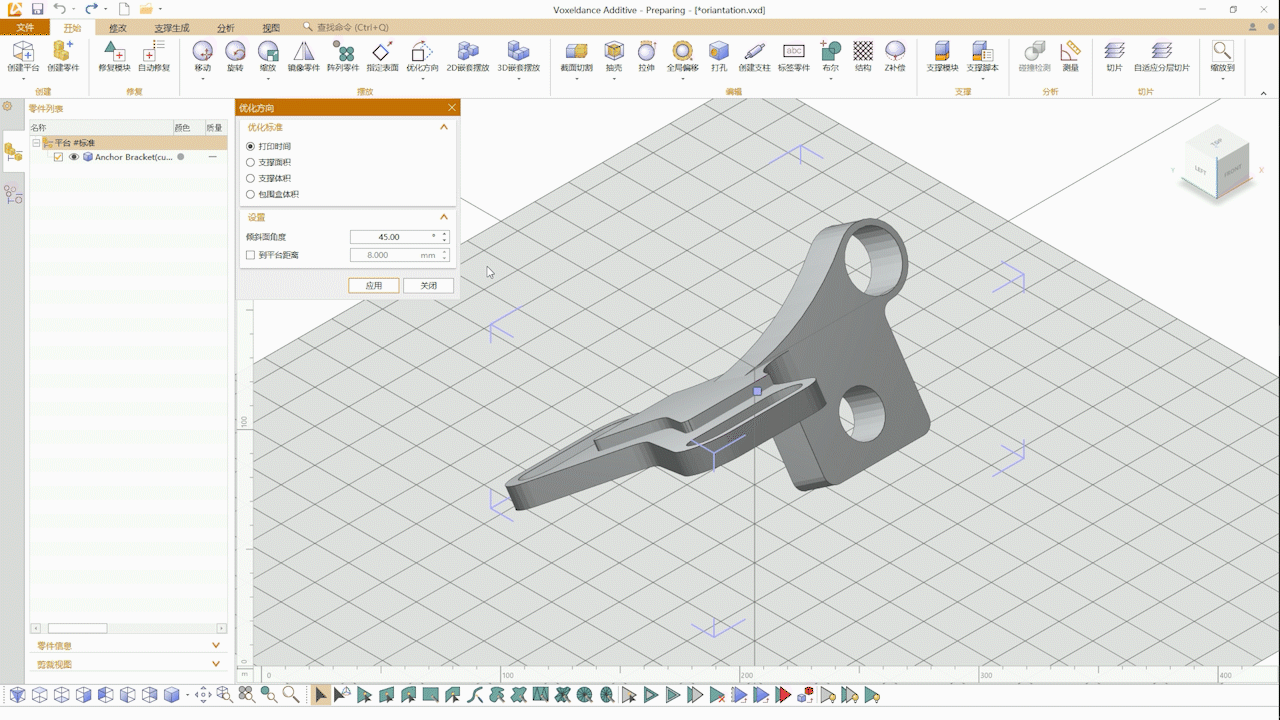Click the 缩放到 zoom-to icon
The image size is (1280, 720).
[1222, 51]
